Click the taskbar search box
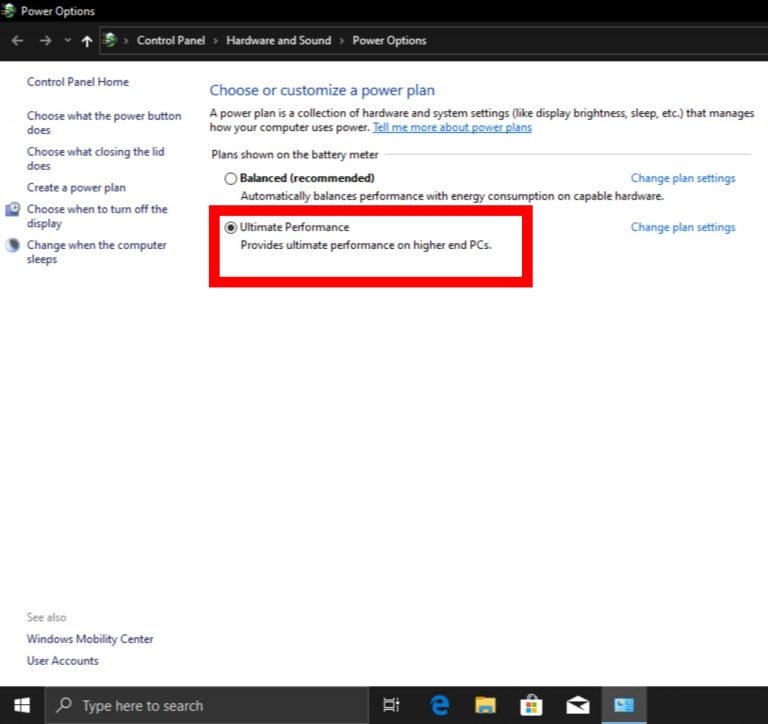The height and width of the screenshot is (724, 768). coord(207,705)
